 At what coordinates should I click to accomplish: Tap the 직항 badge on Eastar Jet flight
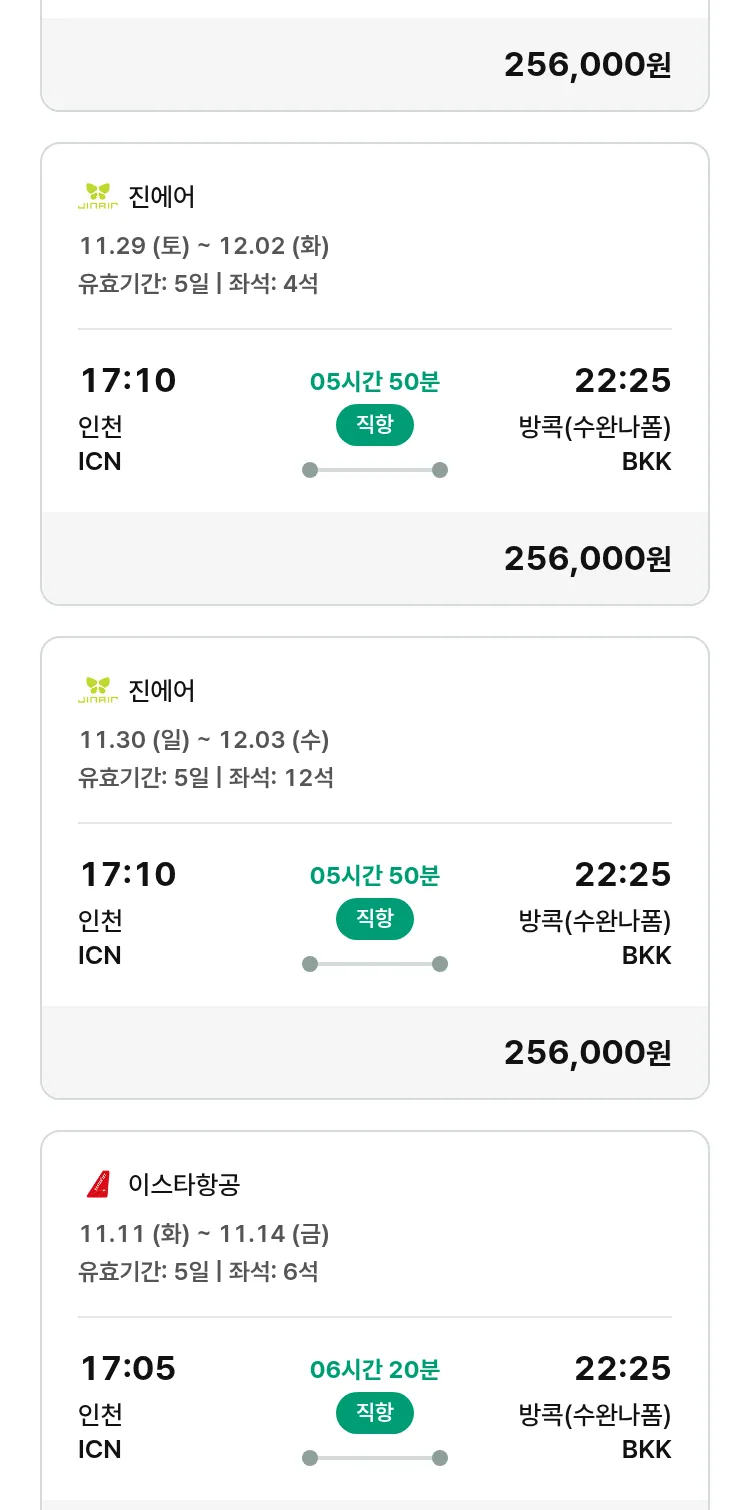point(375,1413)
